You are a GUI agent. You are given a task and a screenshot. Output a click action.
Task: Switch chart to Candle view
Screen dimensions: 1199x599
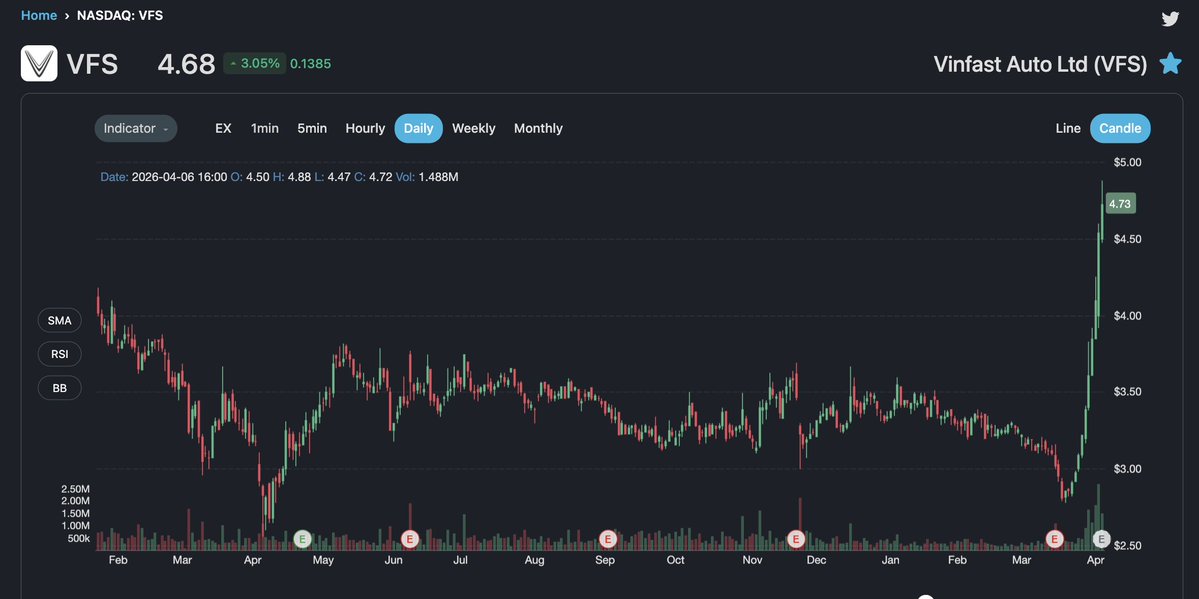pos(1120,129)
